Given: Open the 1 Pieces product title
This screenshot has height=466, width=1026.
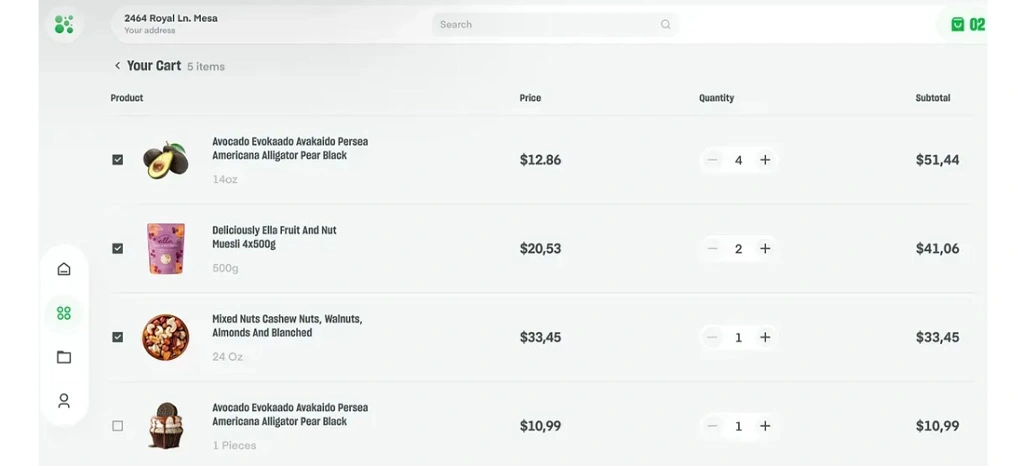Looking at the screenshot, I should click(x=290, y=414).
